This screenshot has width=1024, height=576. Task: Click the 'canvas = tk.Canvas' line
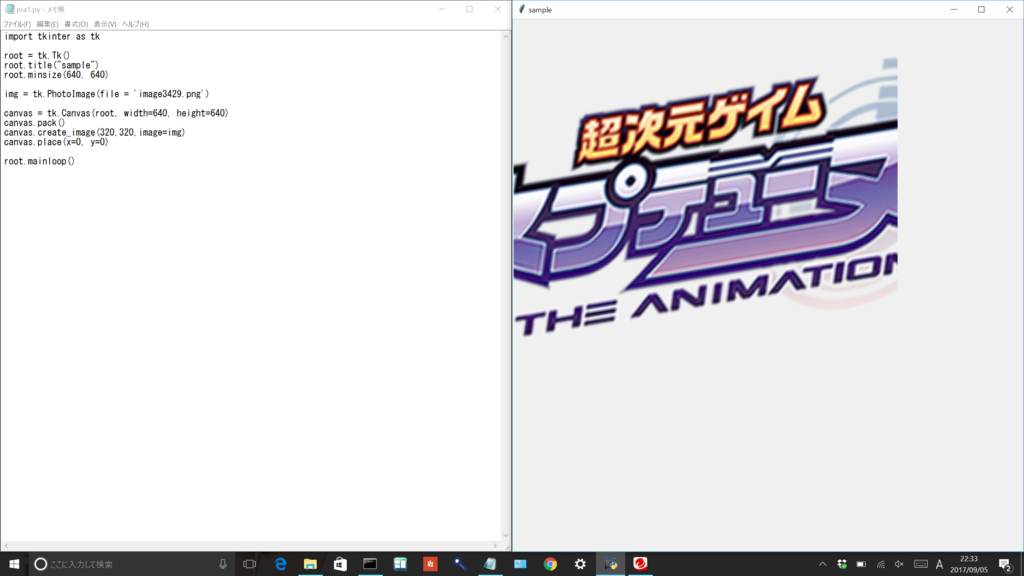[116, 113]
